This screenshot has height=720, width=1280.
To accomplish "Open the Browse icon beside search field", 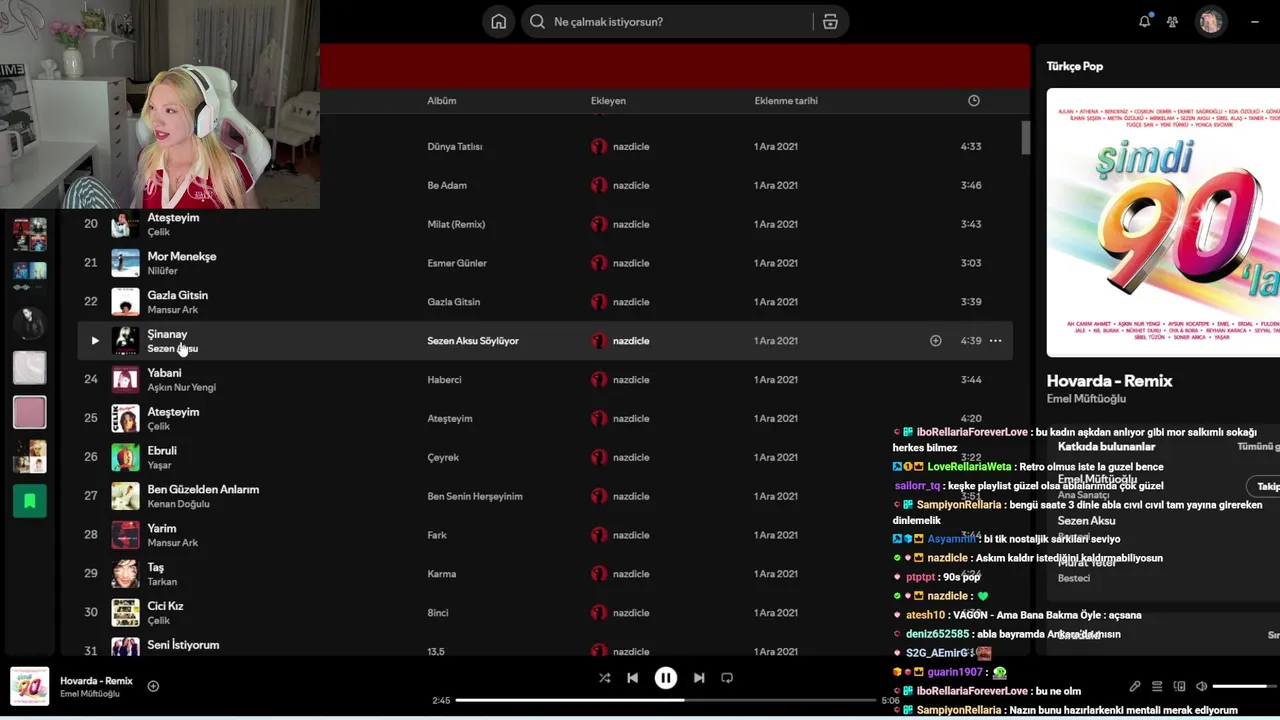I will tap(830, 22).
